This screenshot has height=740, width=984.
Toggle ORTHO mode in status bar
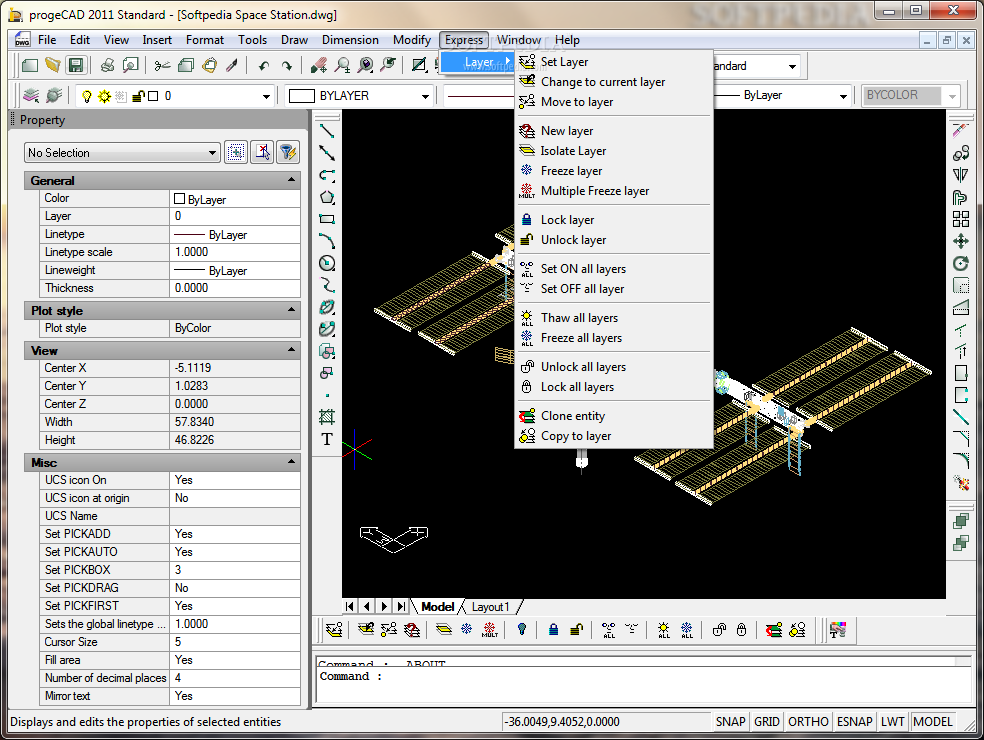(808, 722)
